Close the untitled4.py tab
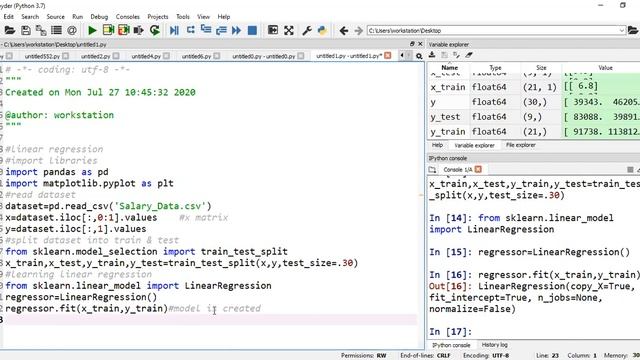The width and height of the screenshot is (640, 360). point(166,56)
